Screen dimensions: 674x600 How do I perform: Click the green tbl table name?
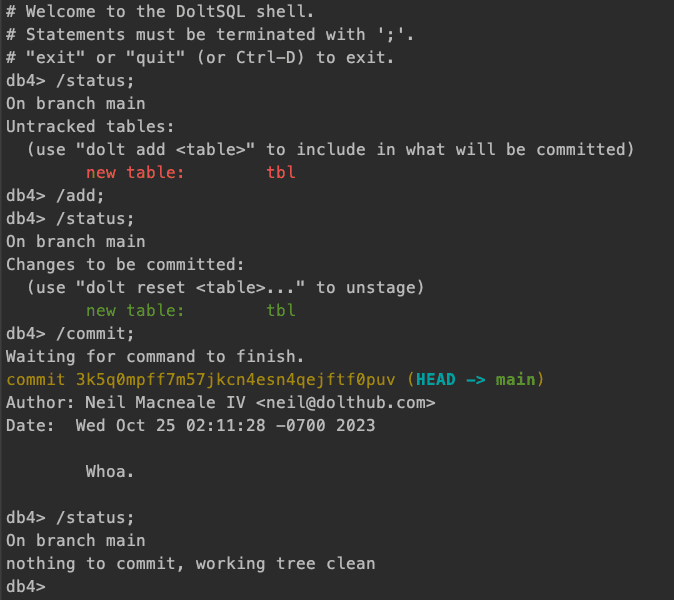[281, 310]
